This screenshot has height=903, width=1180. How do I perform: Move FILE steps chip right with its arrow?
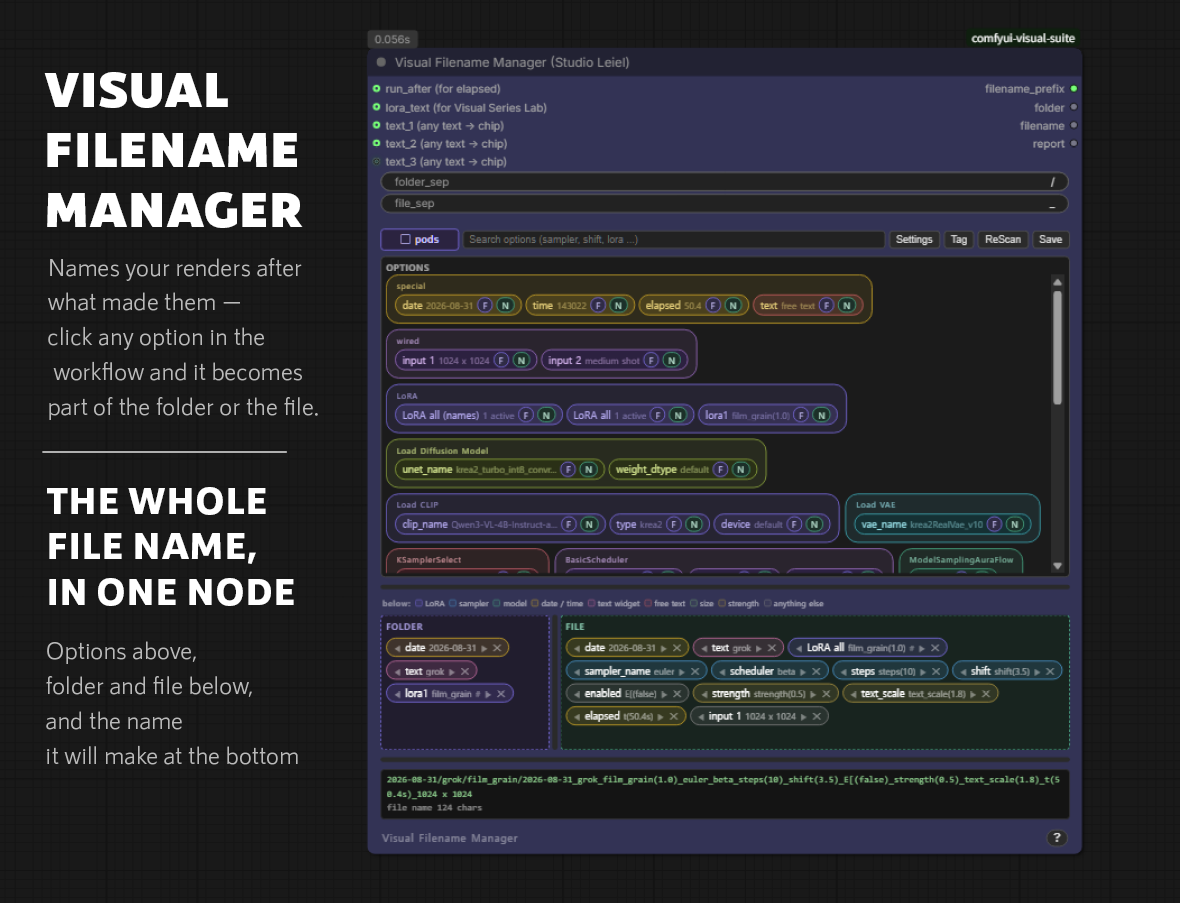click(x=923, y=671)
